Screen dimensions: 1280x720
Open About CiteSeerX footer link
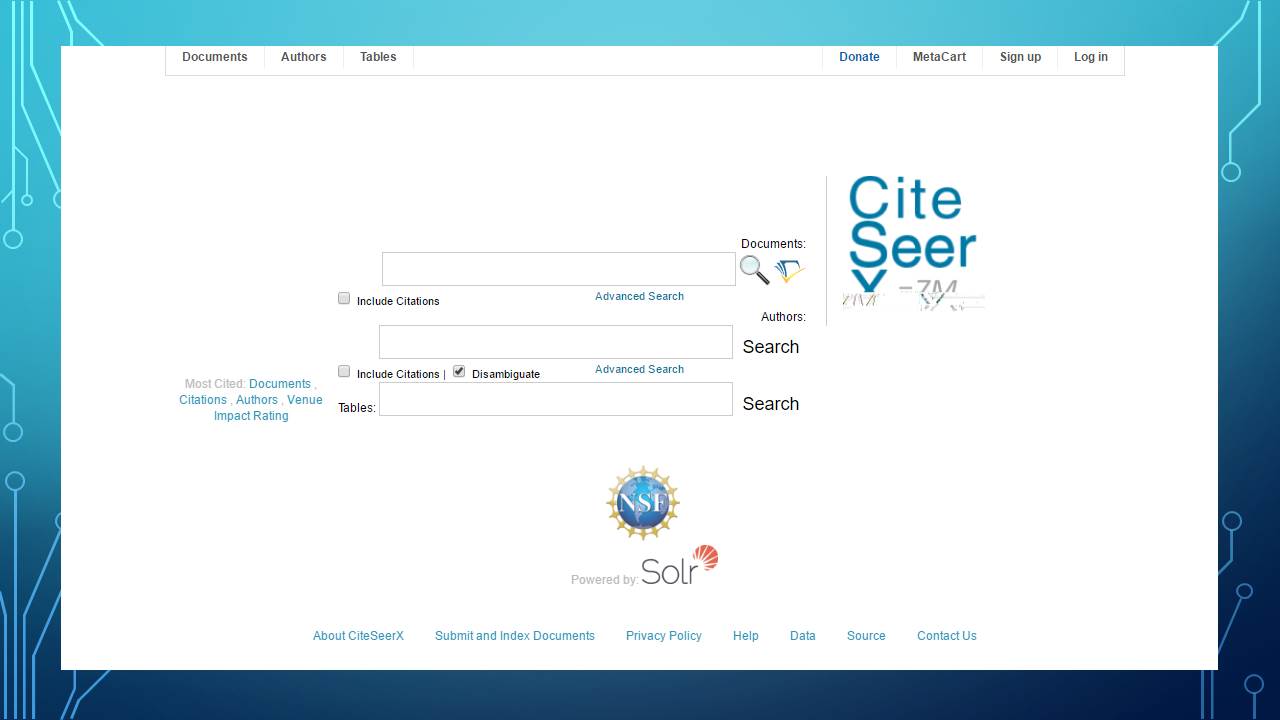pos(358,636)
